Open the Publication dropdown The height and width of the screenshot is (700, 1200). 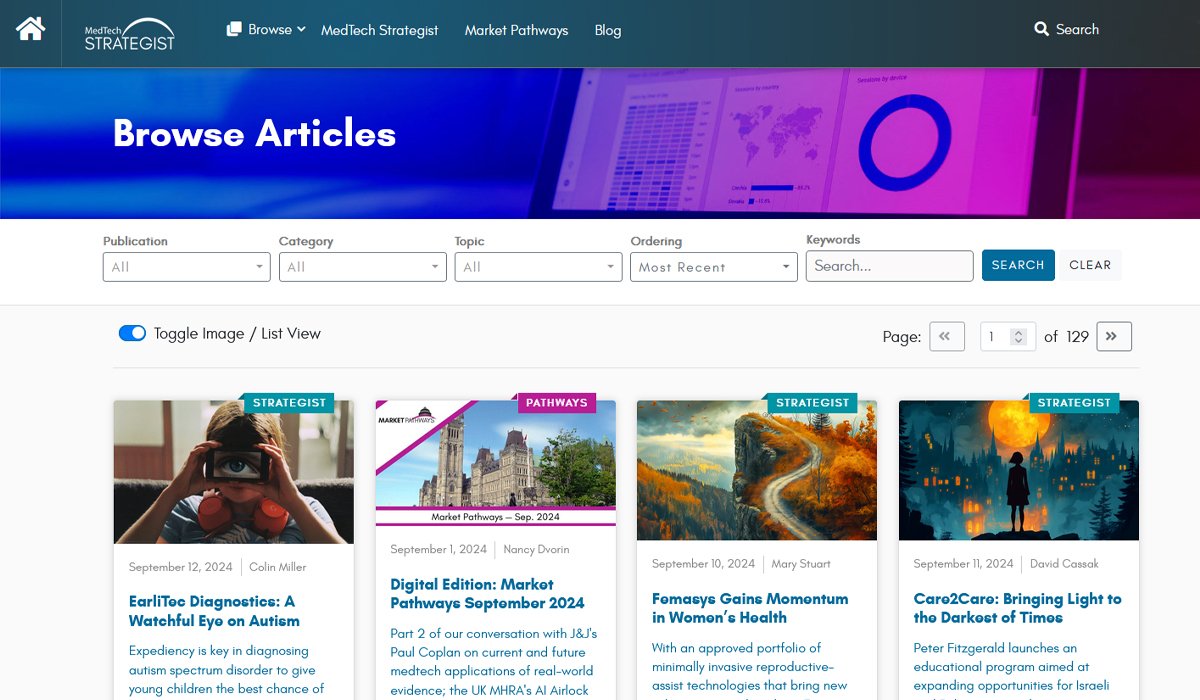pyautogui.click(x=187, y=267)
